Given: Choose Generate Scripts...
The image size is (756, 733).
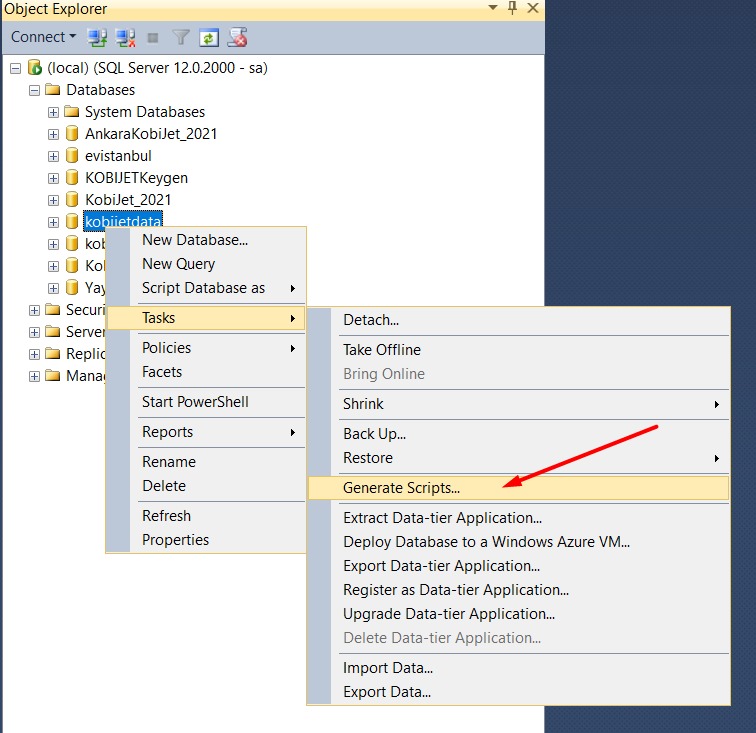Looking at the screenshot, I should coord(518,488).
